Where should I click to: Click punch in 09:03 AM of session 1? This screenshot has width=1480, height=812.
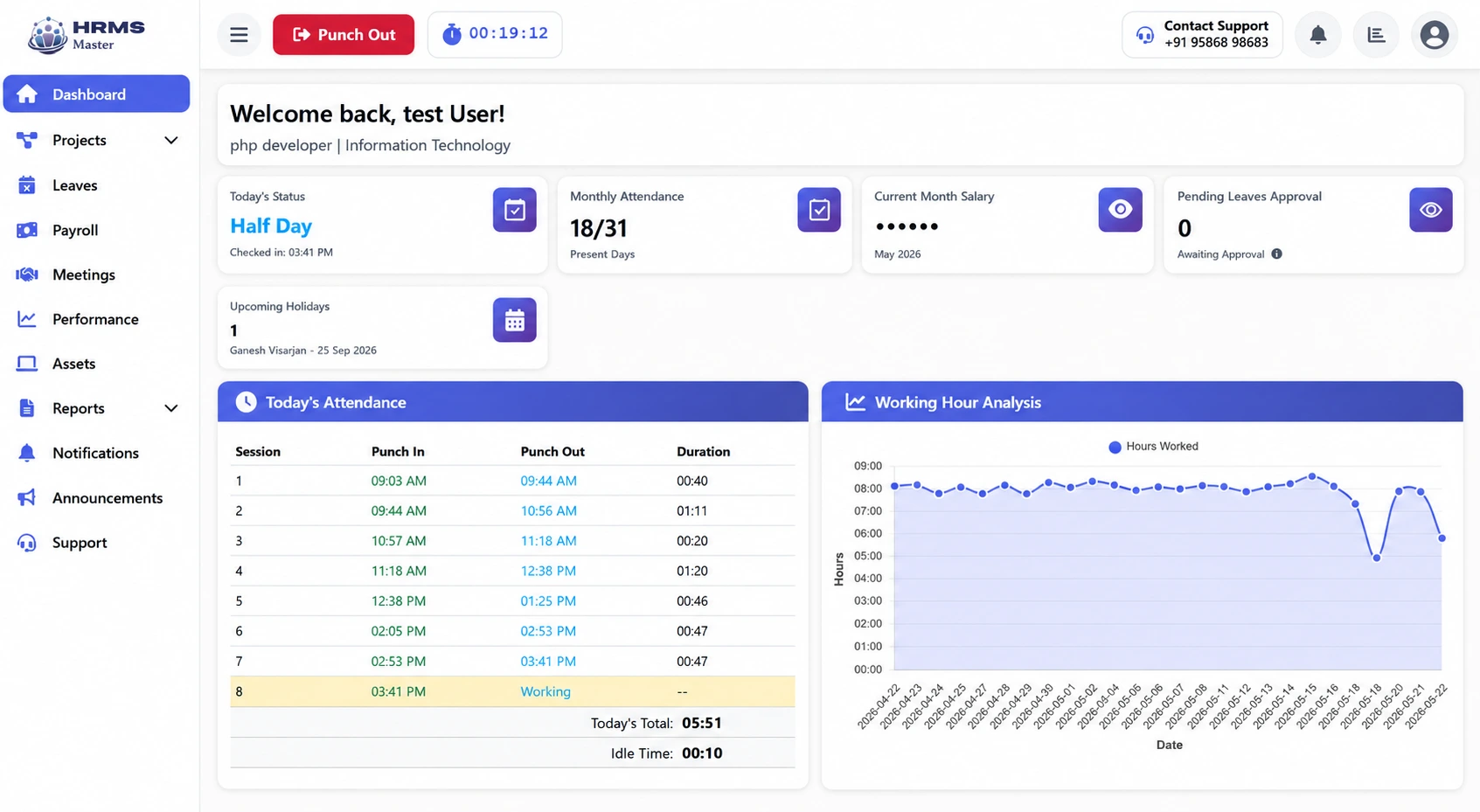click(x=399, y=481)
